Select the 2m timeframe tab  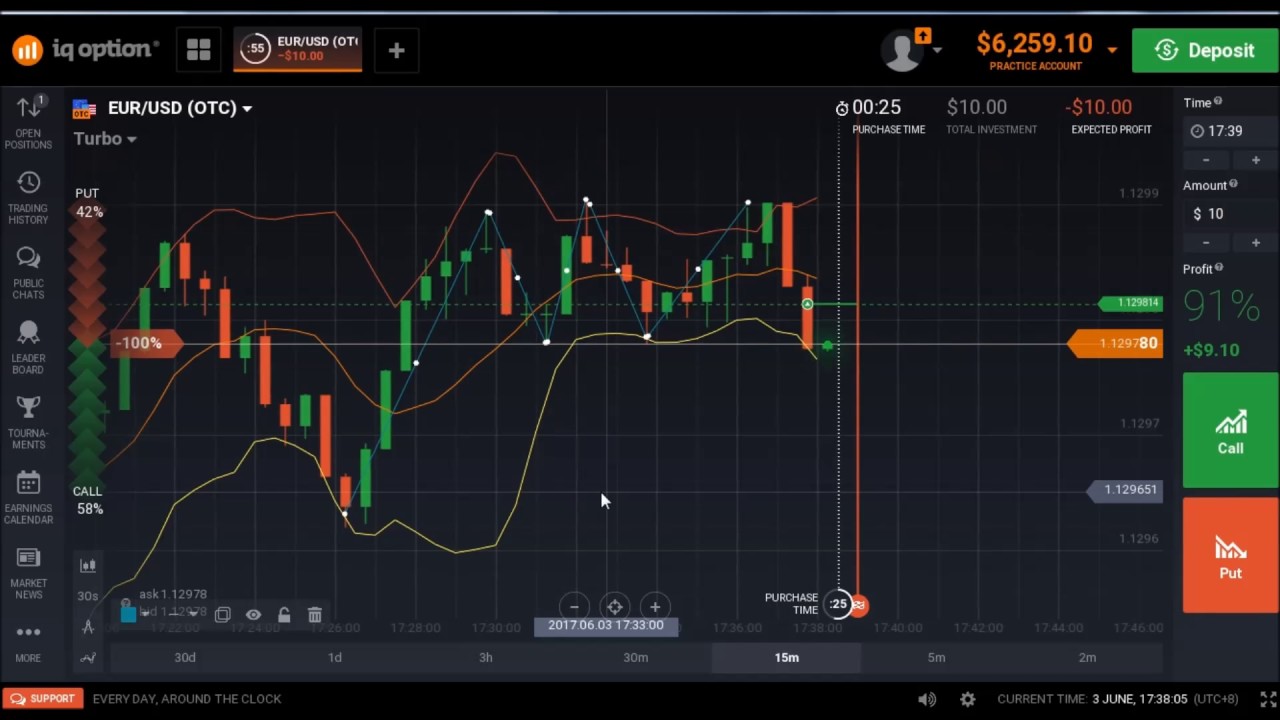coord(1087,657)
